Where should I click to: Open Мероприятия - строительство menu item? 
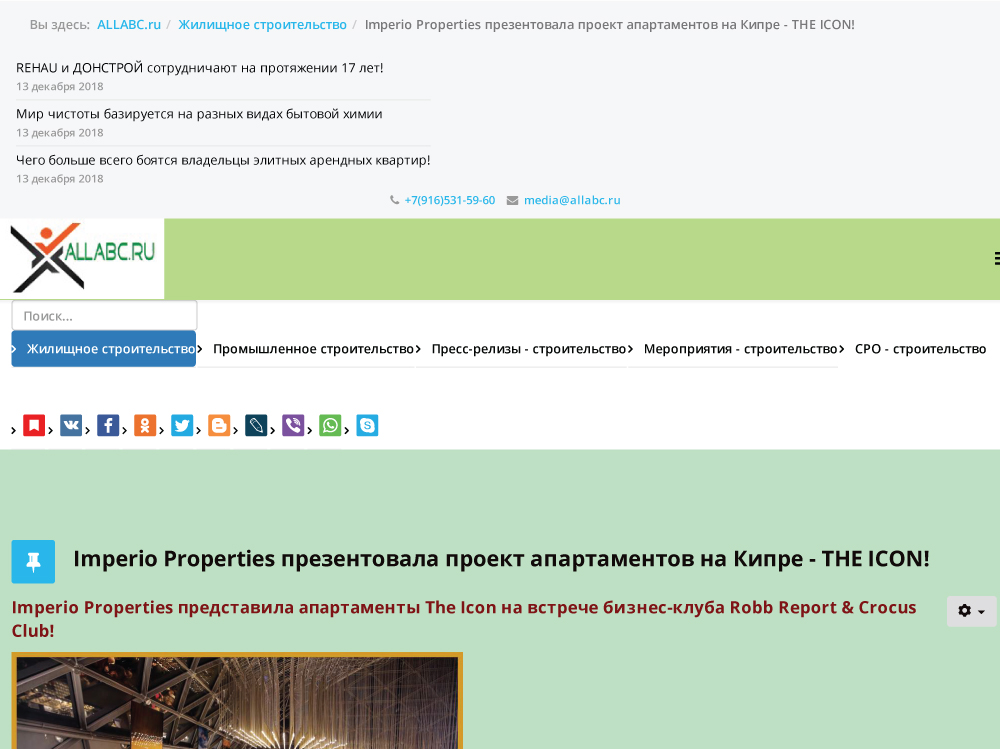tap(740, 349)
